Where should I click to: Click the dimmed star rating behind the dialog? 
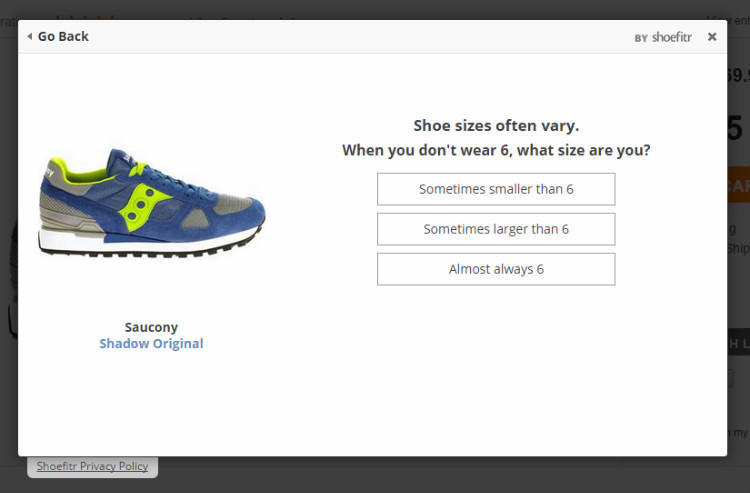click(85, 16)
